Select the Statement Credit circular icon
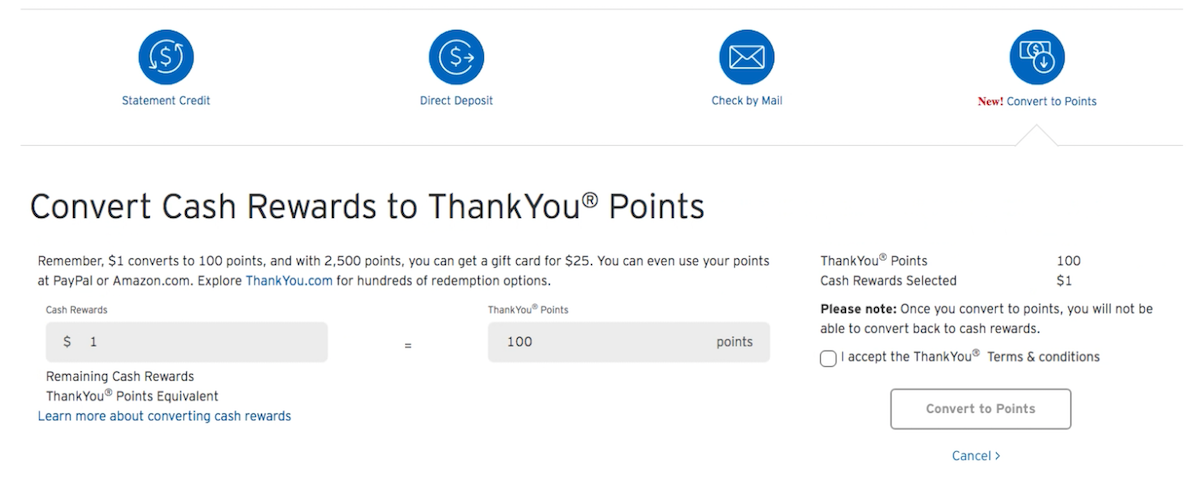This screenshot has height=478, width=1200. (166, 57)
